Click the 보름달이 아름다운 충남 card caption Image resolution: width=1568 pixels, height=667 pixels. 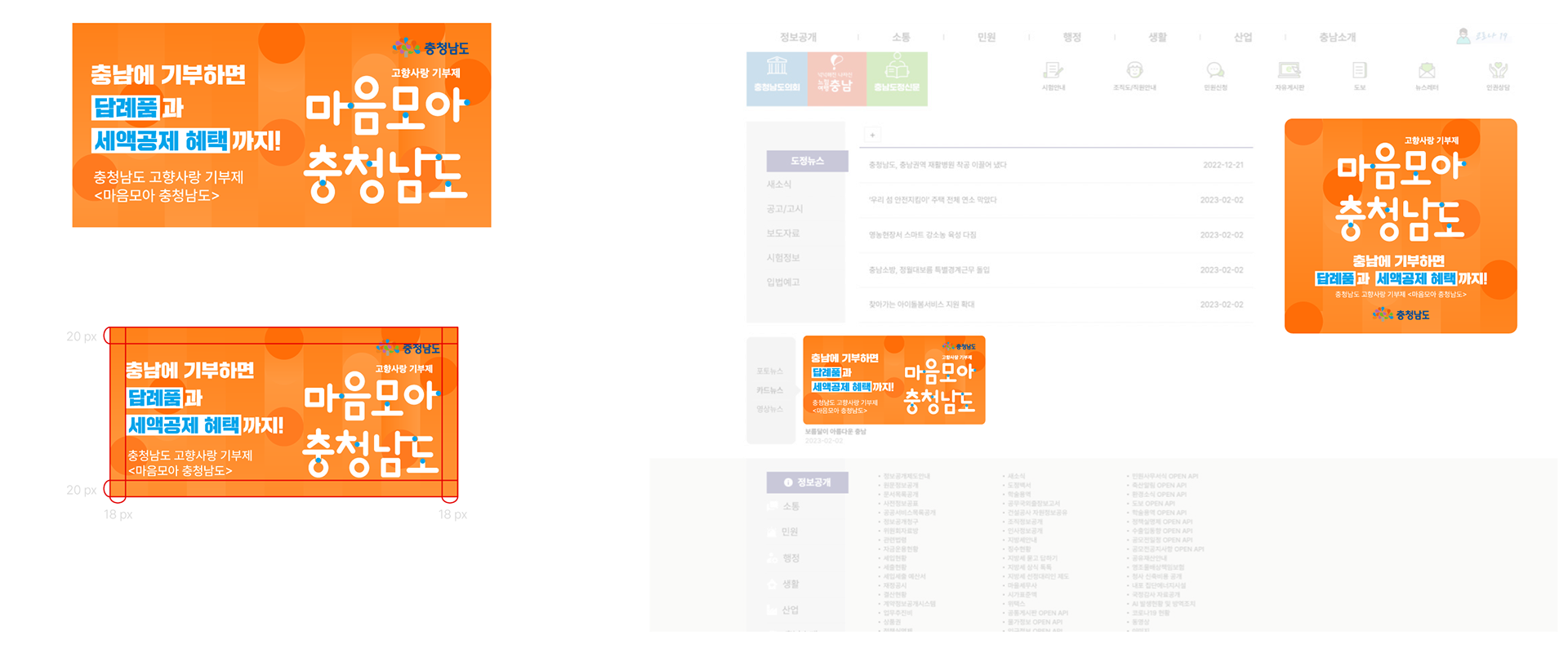pyautogui.click(x=835, y=431)
